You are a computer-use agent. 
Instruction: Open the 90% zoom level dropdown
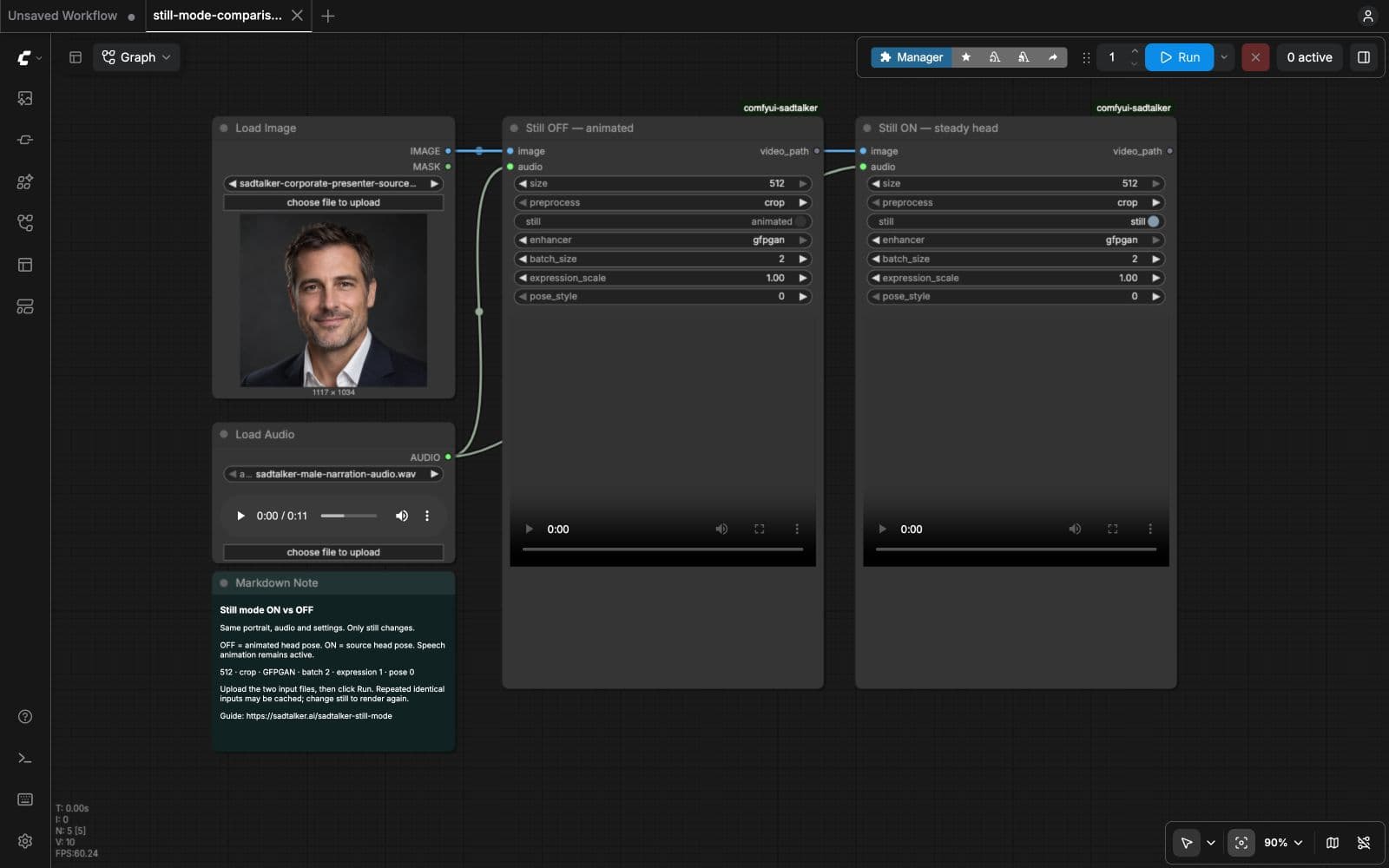click(1283, 843)
